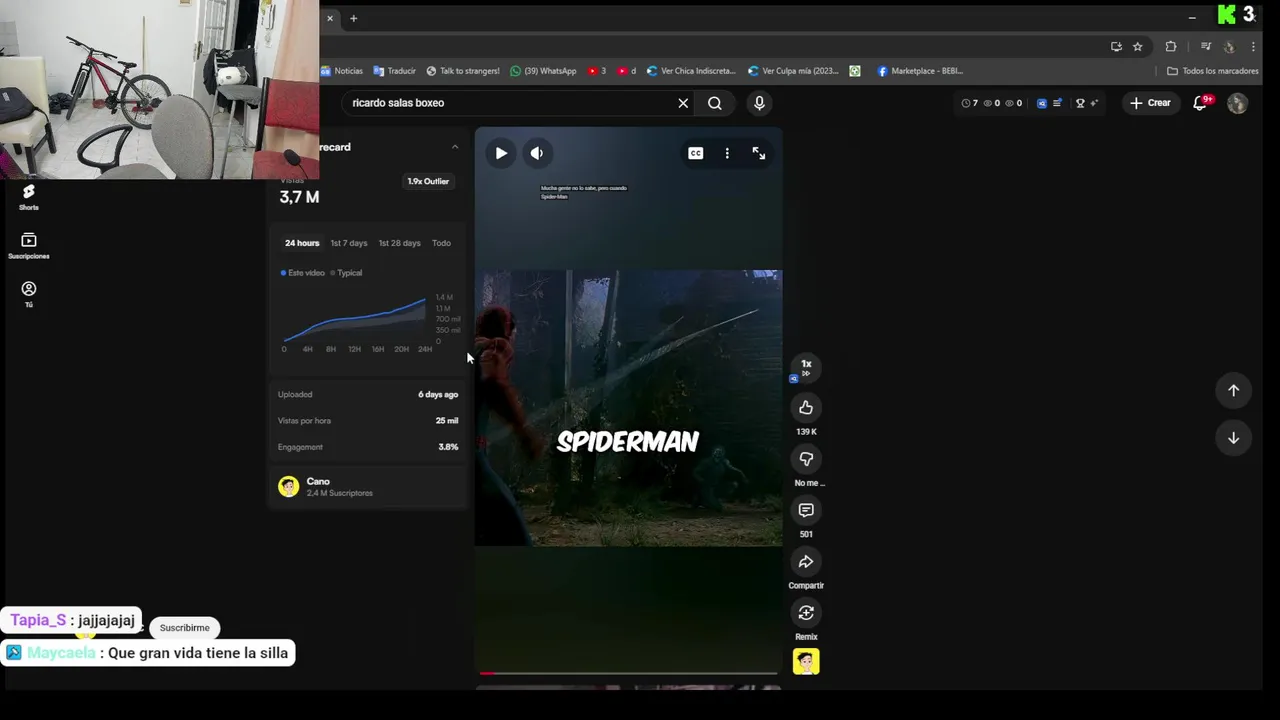
Task: Open the Marketplace Facebook bookmark
Action: coord(920,71)
